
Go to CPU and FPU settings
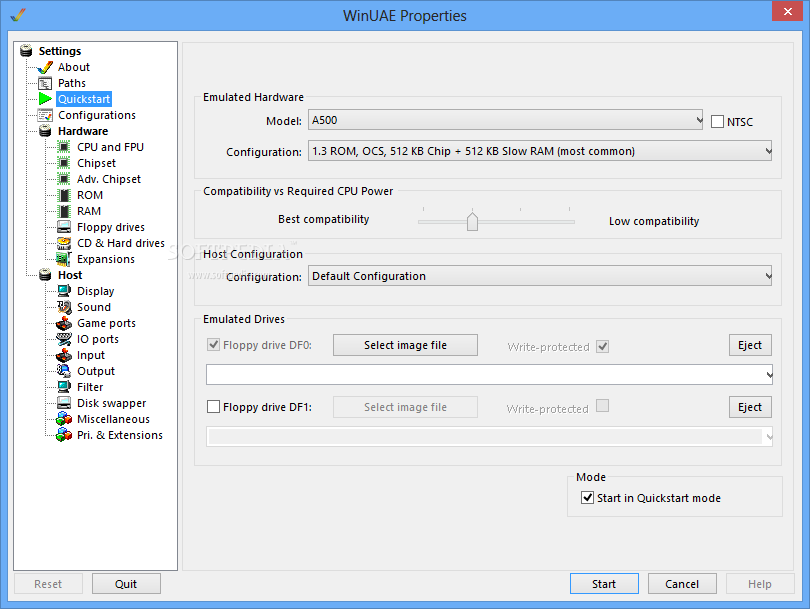click(110, 147)
